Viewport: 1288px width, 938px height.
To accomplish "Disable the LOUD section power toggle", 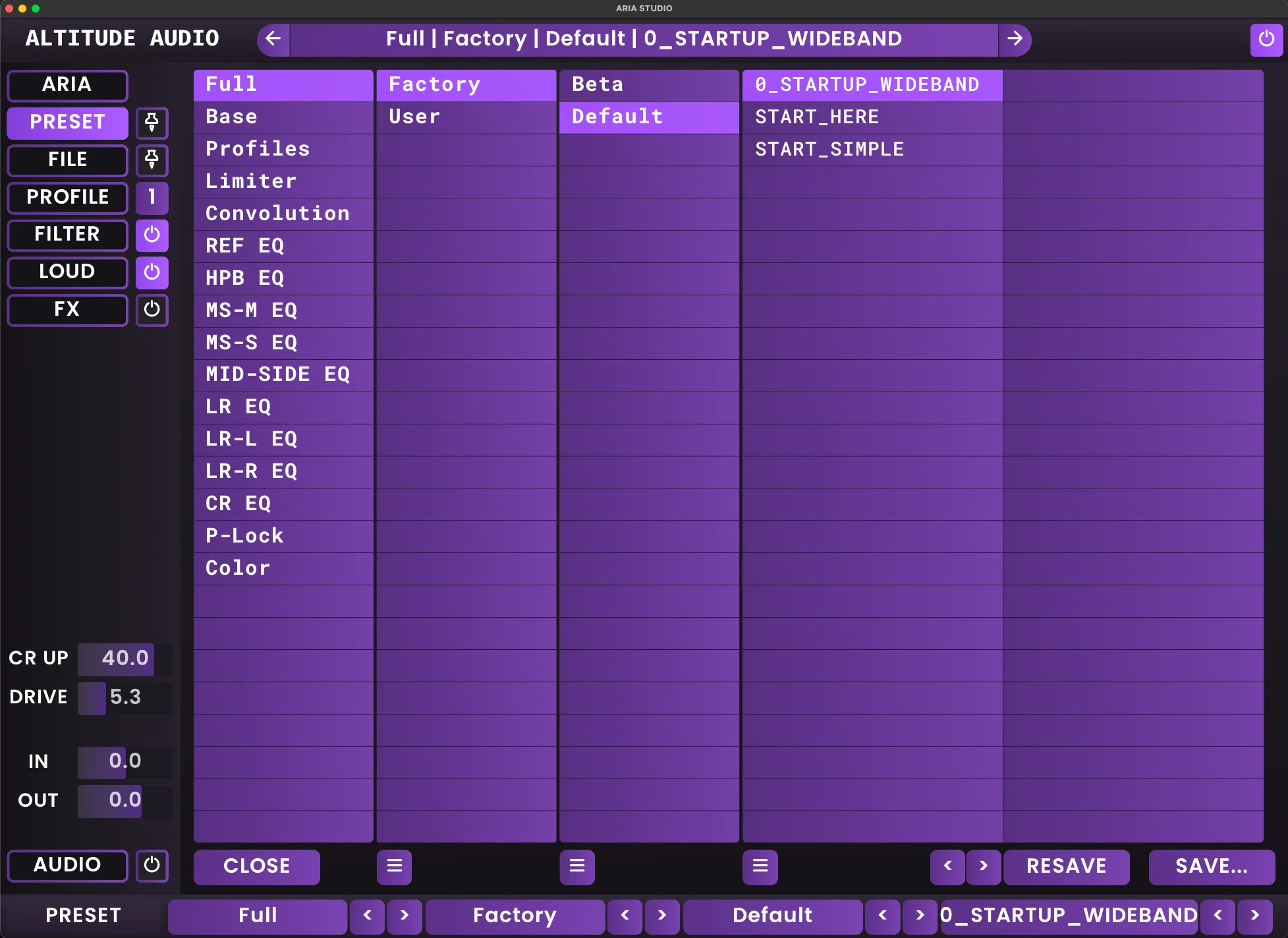I will (152, 272).
